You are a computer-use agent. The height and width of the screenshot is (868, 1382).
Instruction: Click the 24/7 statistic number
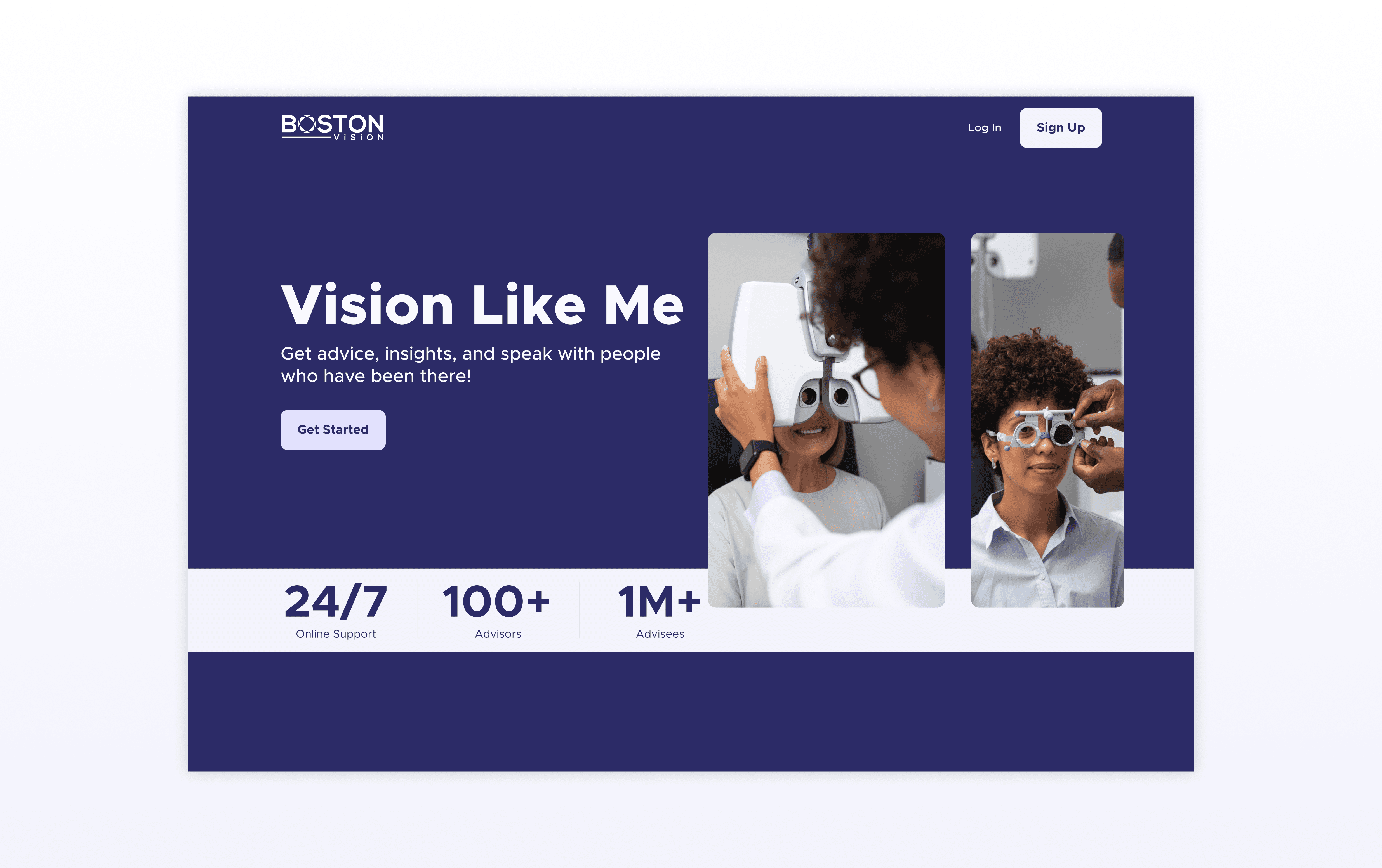click(336, 602)
